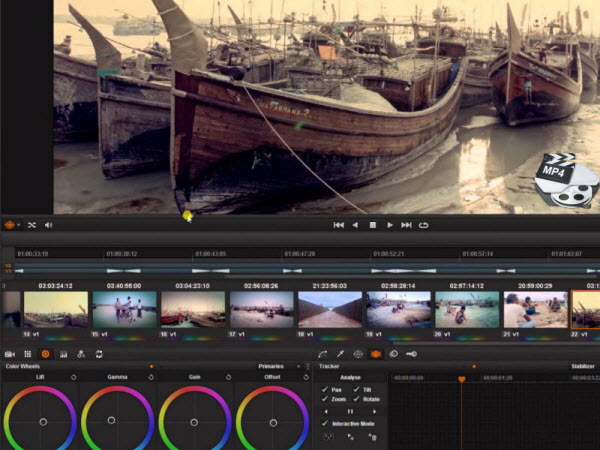Select clip 20 thumbnail
The image size is (600, 450).
pos(467,310)
